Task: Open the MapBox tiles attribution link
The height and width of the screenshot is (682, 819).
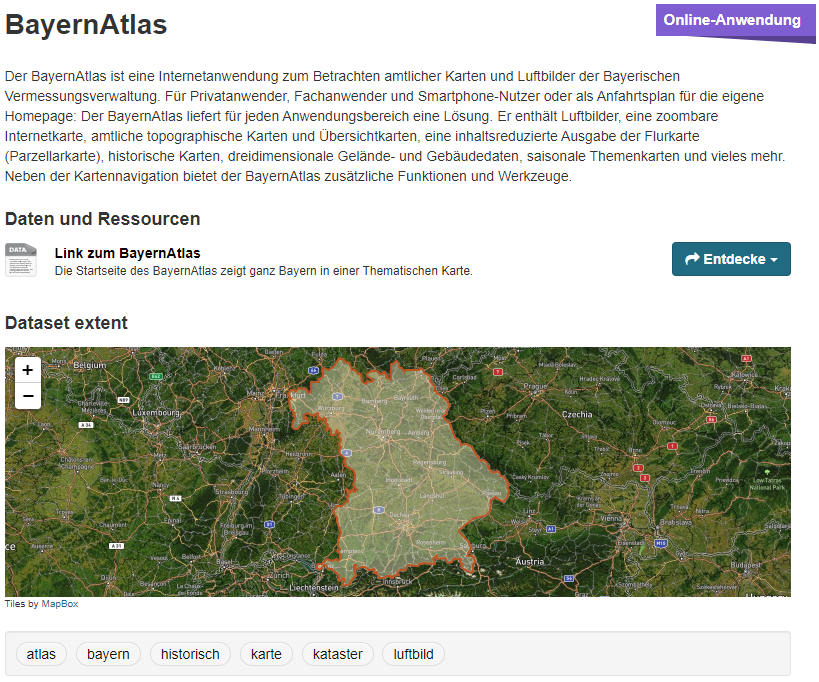Action: point(59,604)
